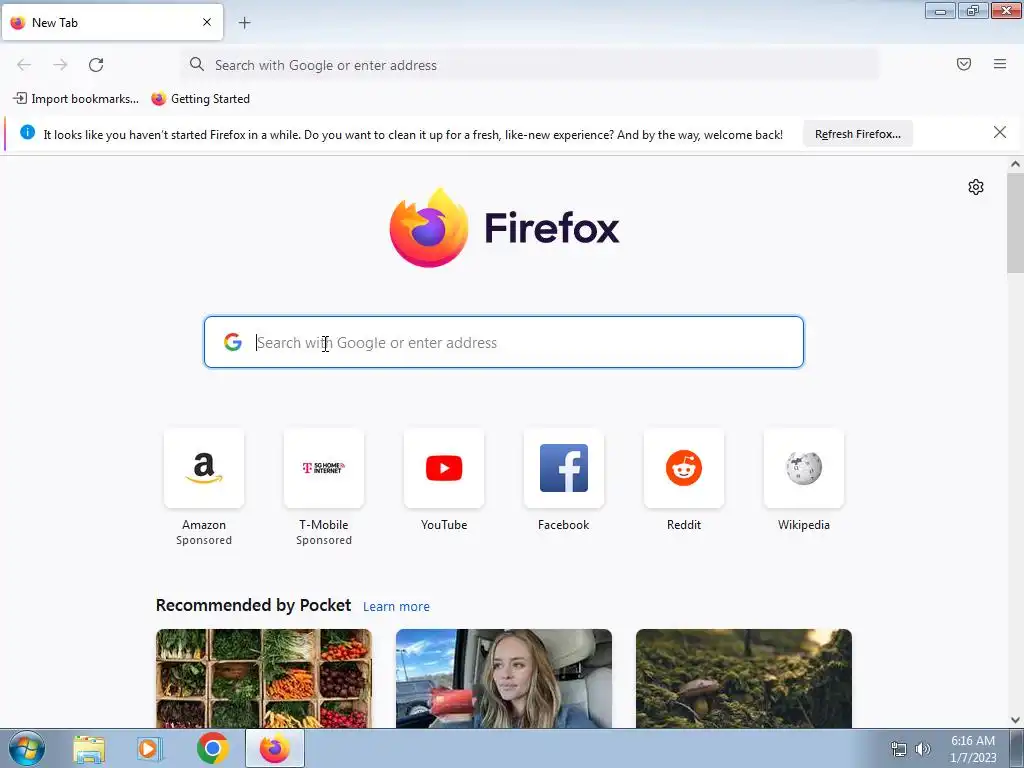The height and width of the screenshot is (768, 1024).
Task: Reload the current page
Action: pos(96,65)
